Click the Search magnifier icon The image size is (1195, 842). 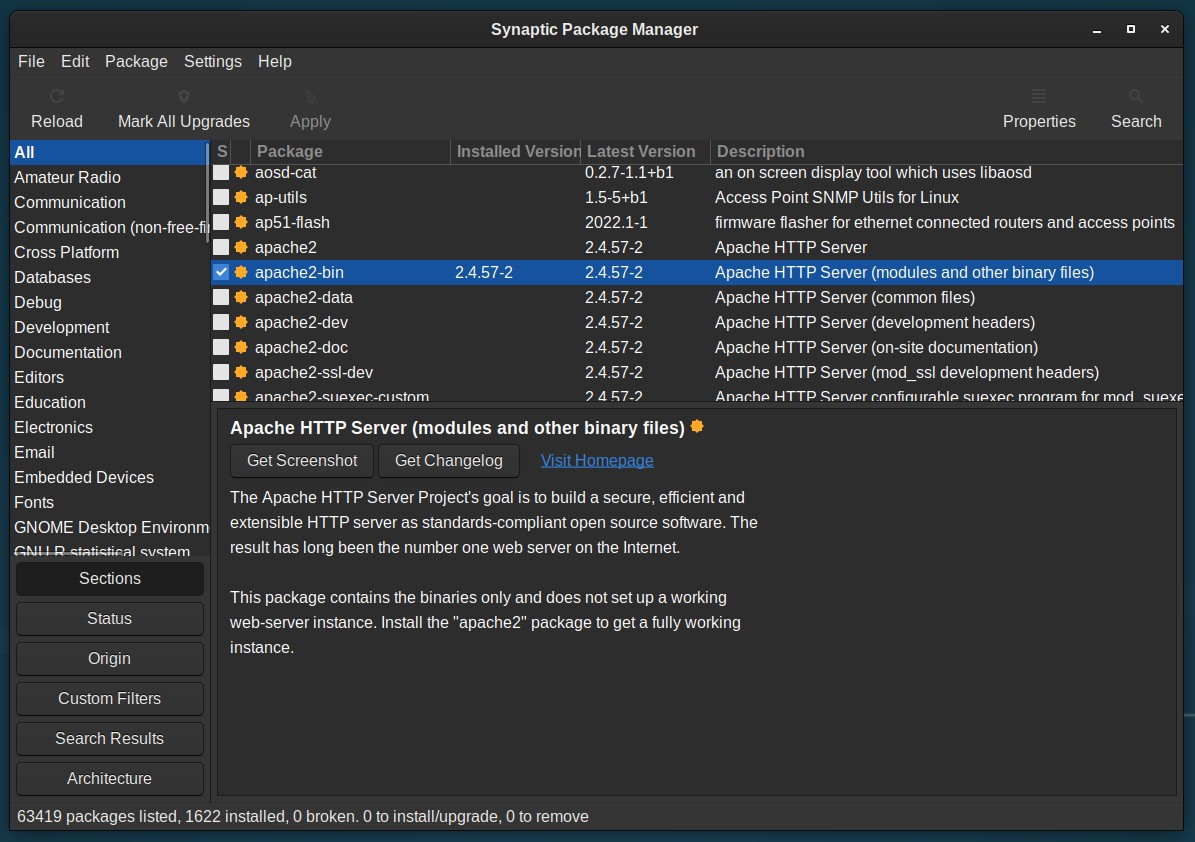[1136, 97]
